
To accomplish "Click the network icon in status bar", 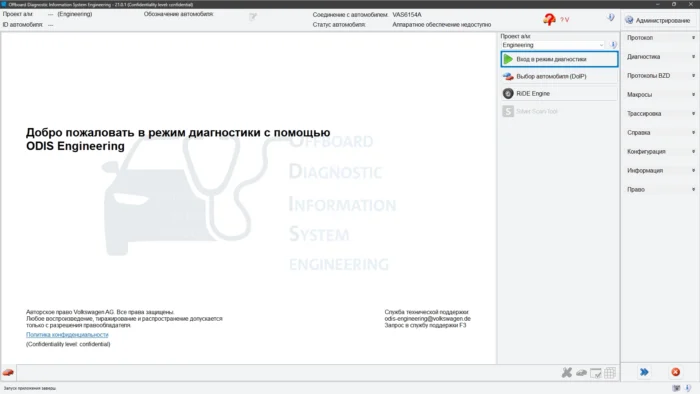I will pos(676,388).
